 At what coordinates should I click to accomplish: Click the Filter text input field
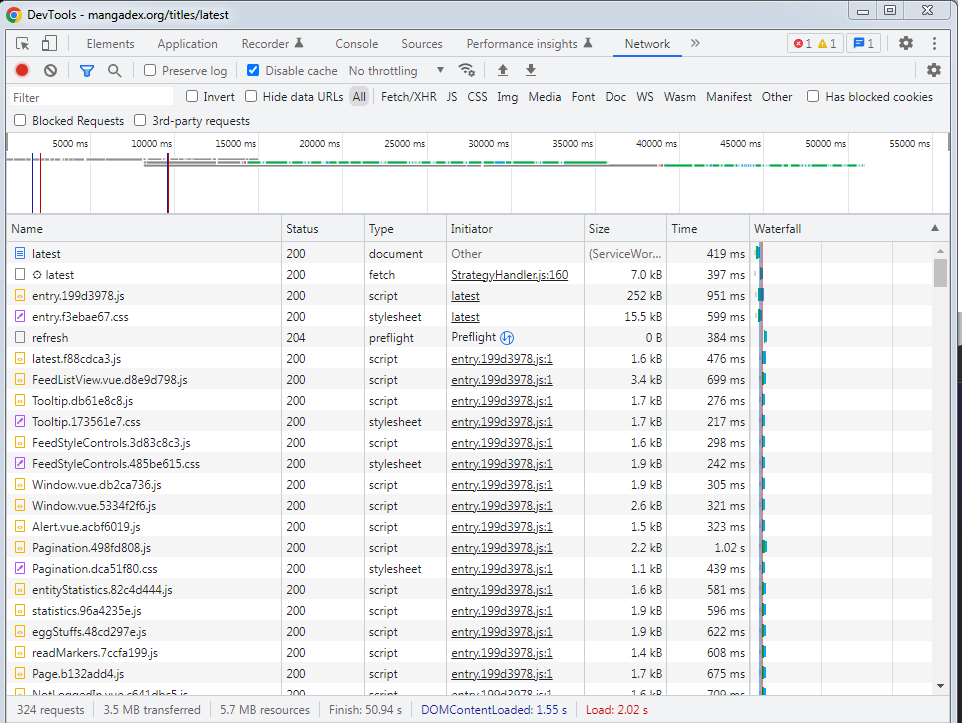pyautogui.click(x=90, y=98)
